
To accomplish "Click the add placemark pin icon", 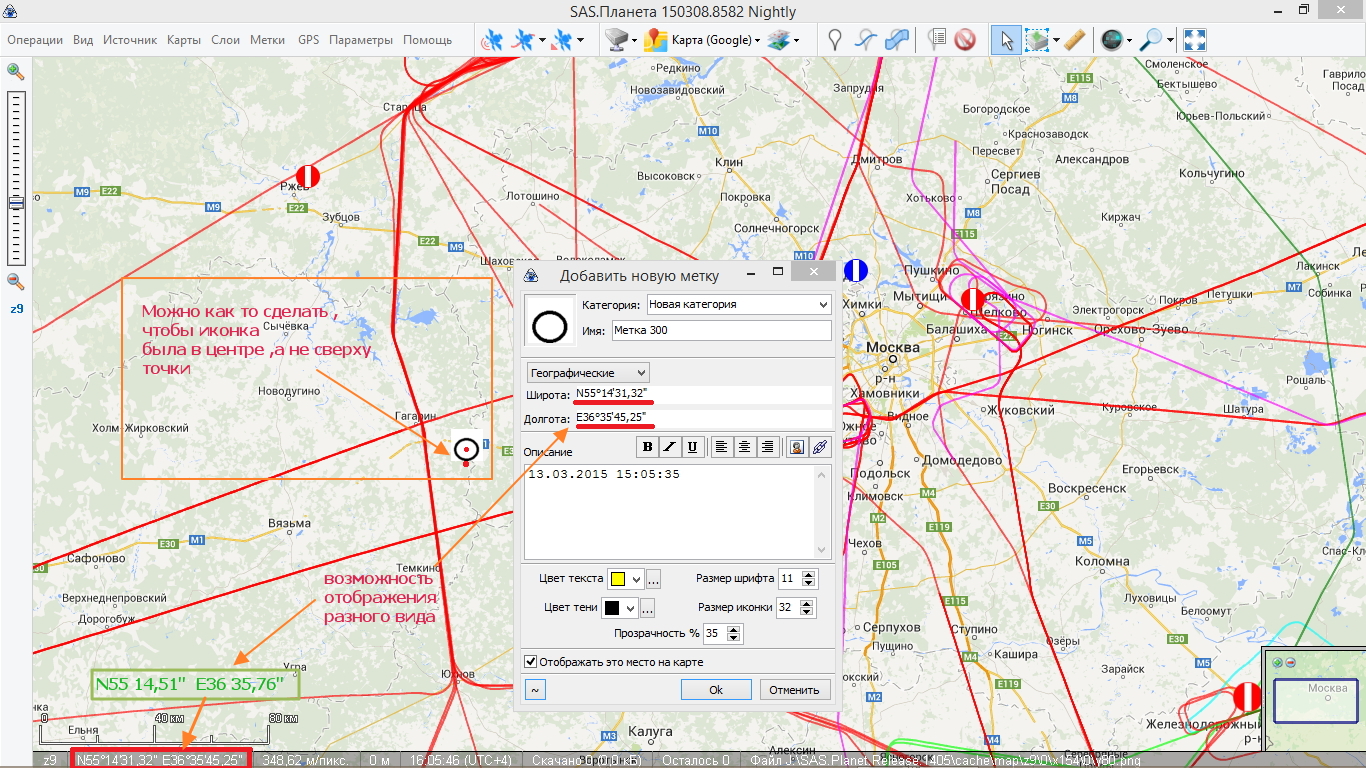I will pos(835,40).
